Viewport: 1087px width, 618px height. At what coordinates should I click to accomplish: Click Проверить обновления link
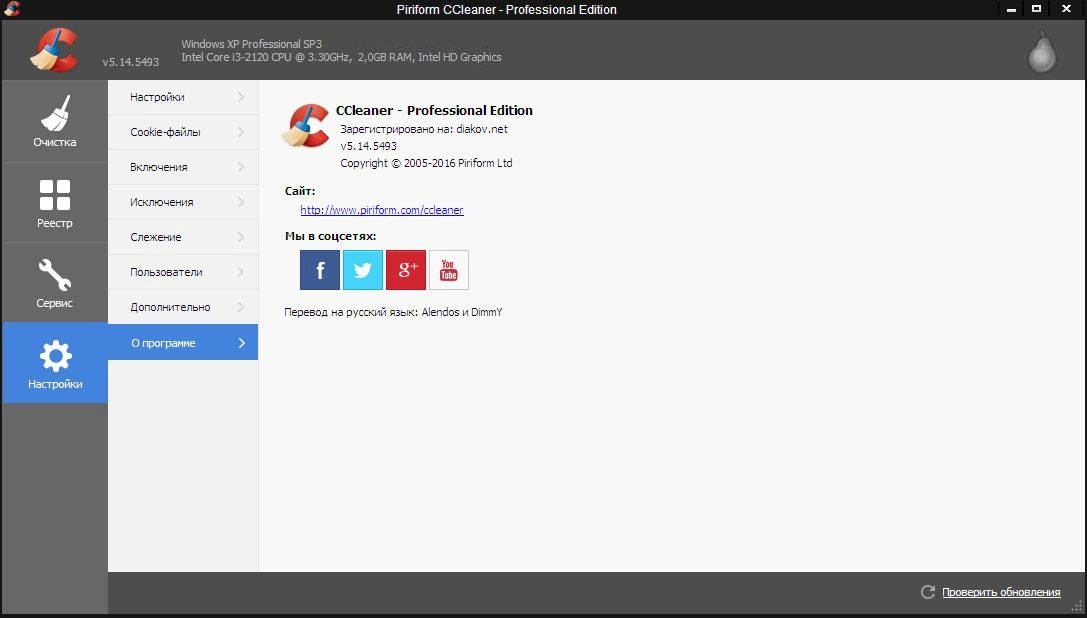(1001, 592)
